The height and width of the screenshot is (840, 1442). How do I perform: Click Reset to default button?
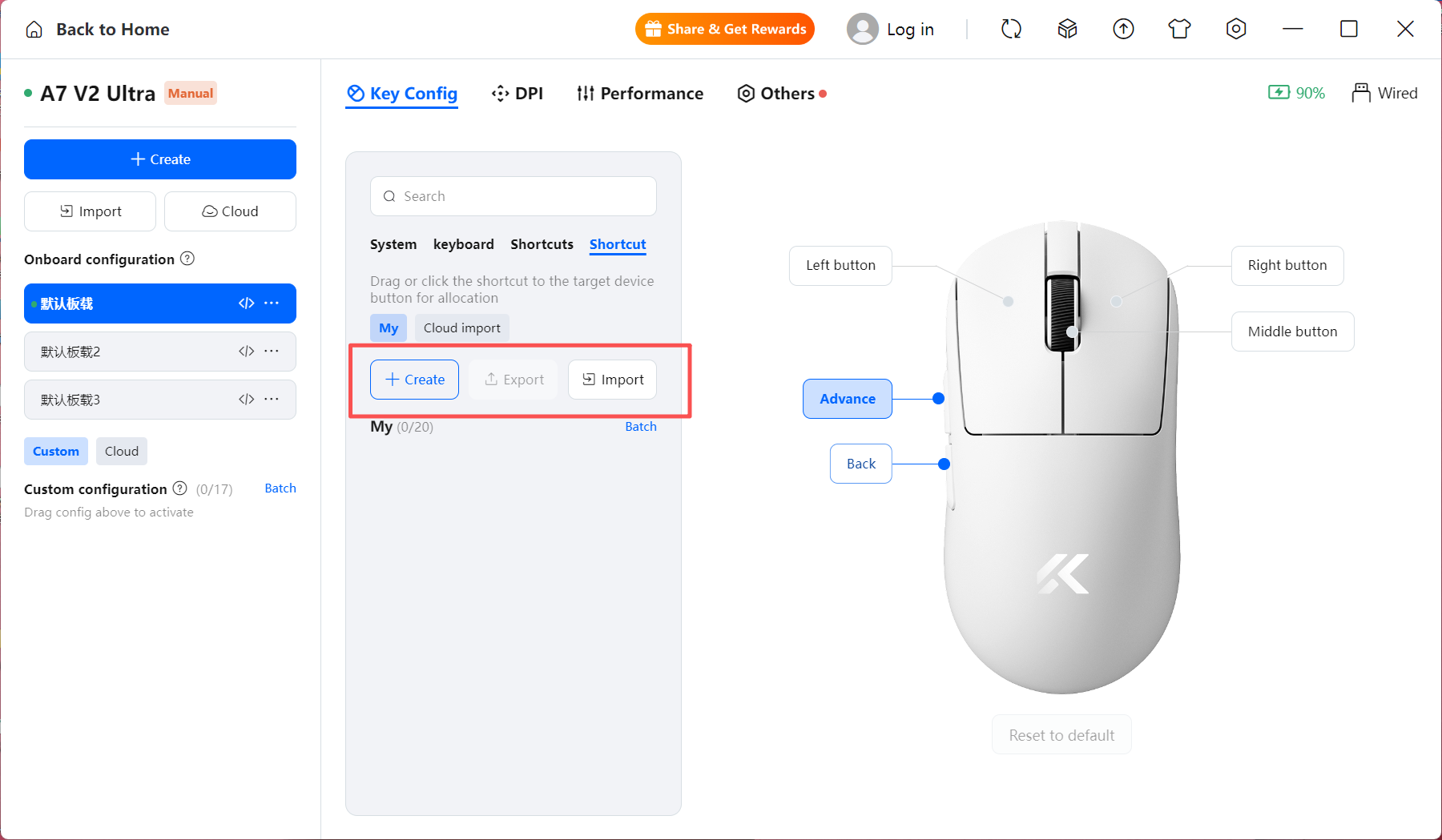(x=1061, y=735)
